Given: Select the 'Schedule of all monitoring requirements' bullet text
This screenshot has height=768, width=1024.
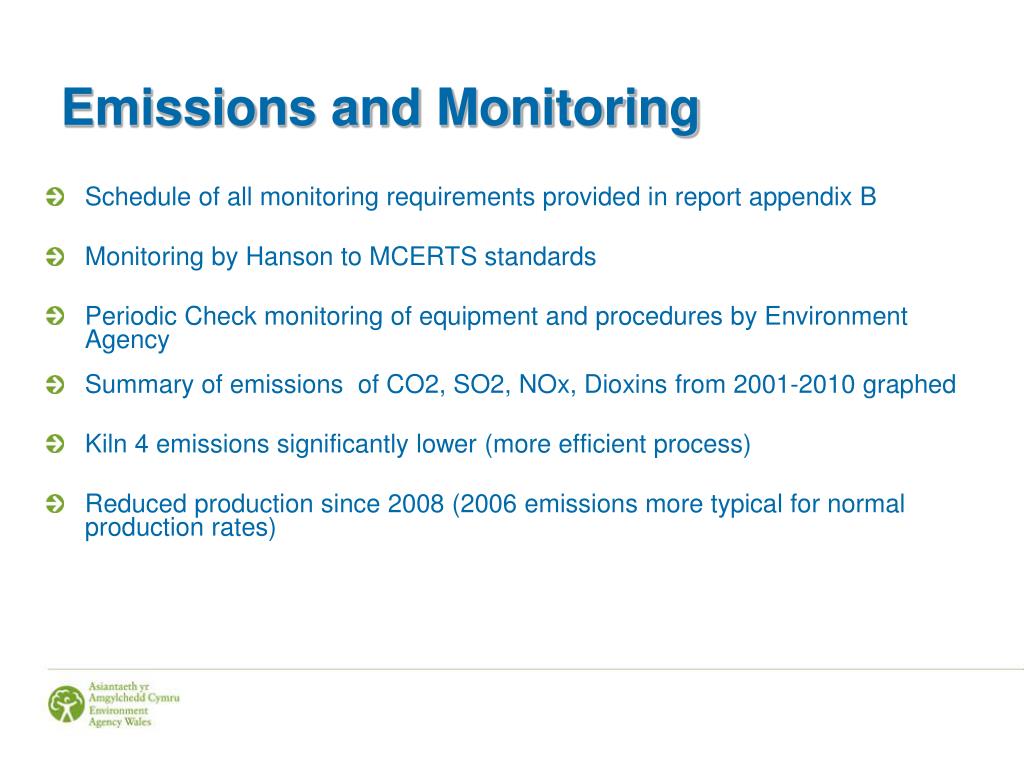Looking at the screenshot, I should pos(481,197).
